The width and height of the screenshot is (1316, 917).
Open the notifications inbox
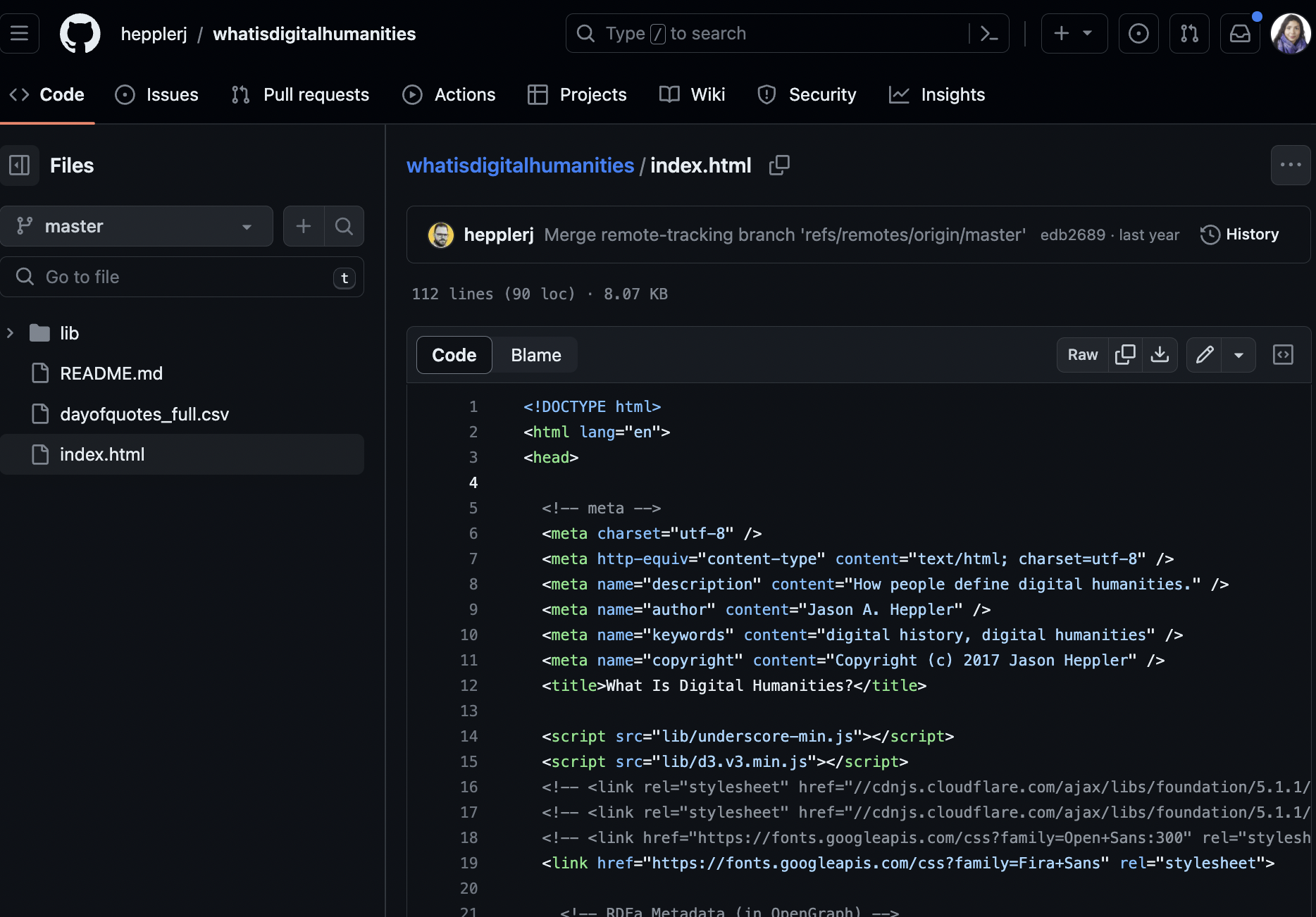1240,33
